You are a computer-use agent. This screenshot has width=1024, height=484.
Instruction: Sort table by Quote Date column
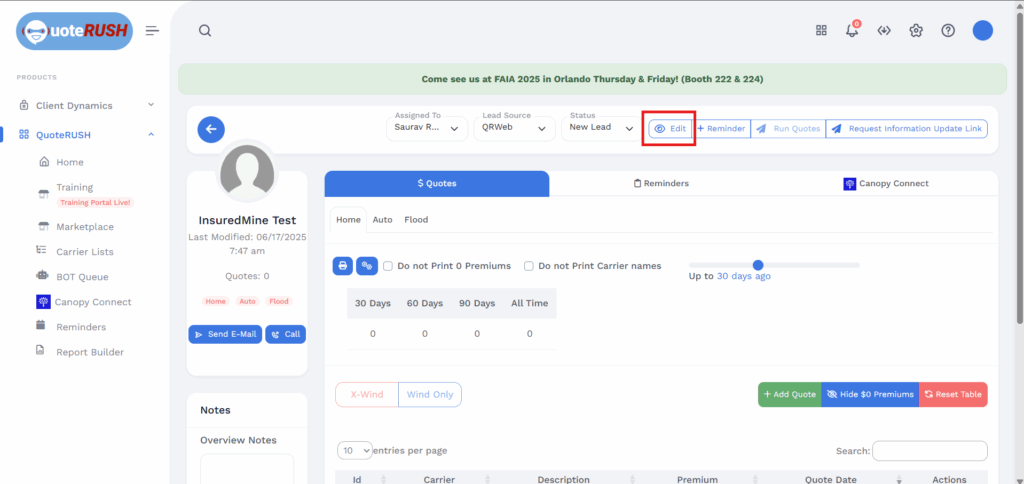(x=833, y=479)
